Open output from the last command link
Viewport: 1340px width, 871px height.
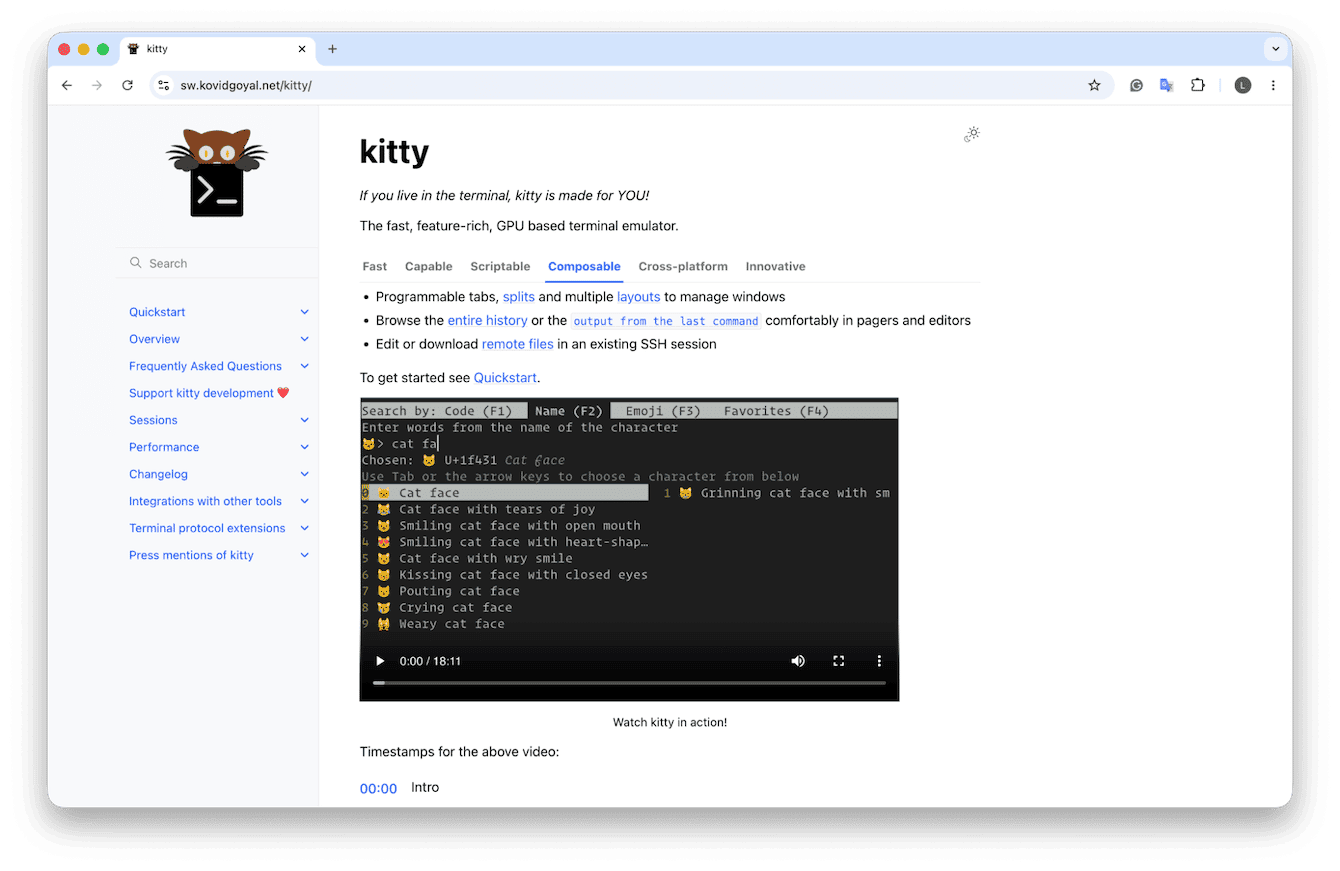pyautogui.click(x=666, y=321)
